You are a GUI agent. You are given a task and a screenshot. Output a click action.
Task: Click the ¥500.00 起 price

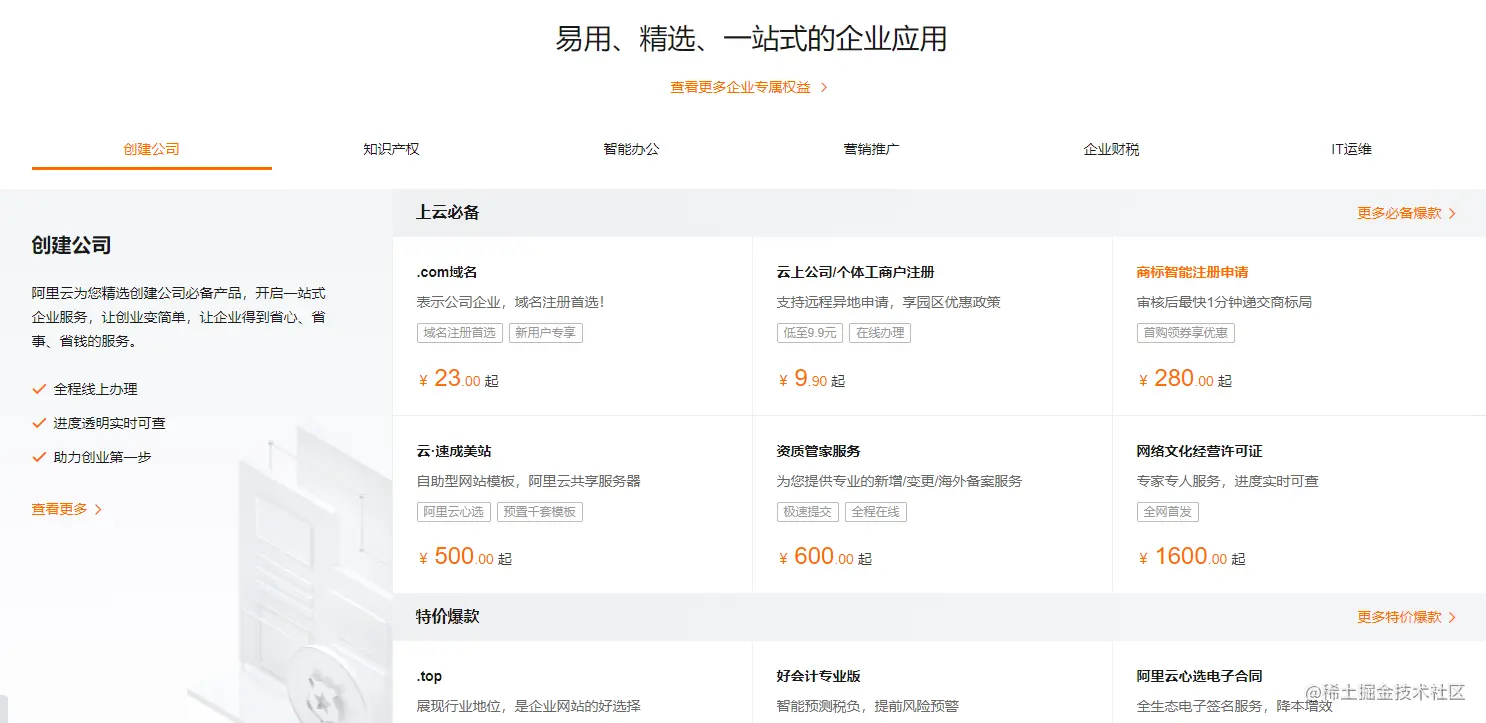(x=465, y=557)
